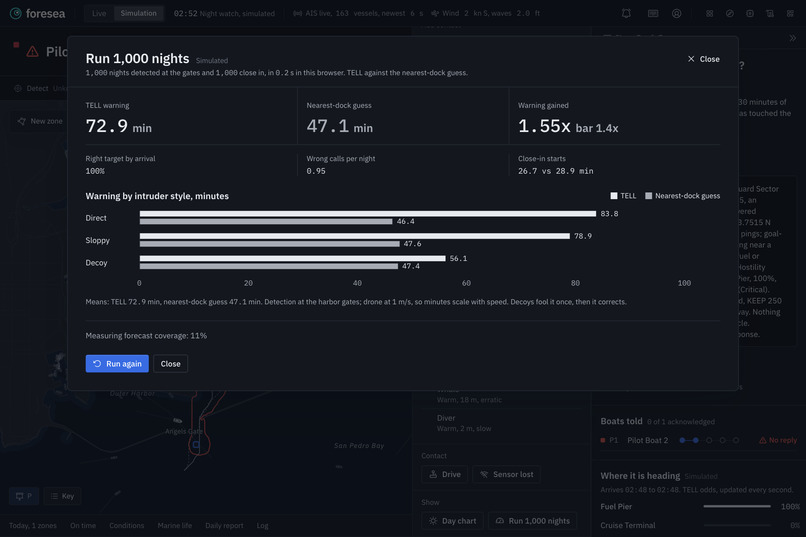Click the red warning triangle near Pilot title
Viewport: 806px width, 537px height.
[32, 51]
